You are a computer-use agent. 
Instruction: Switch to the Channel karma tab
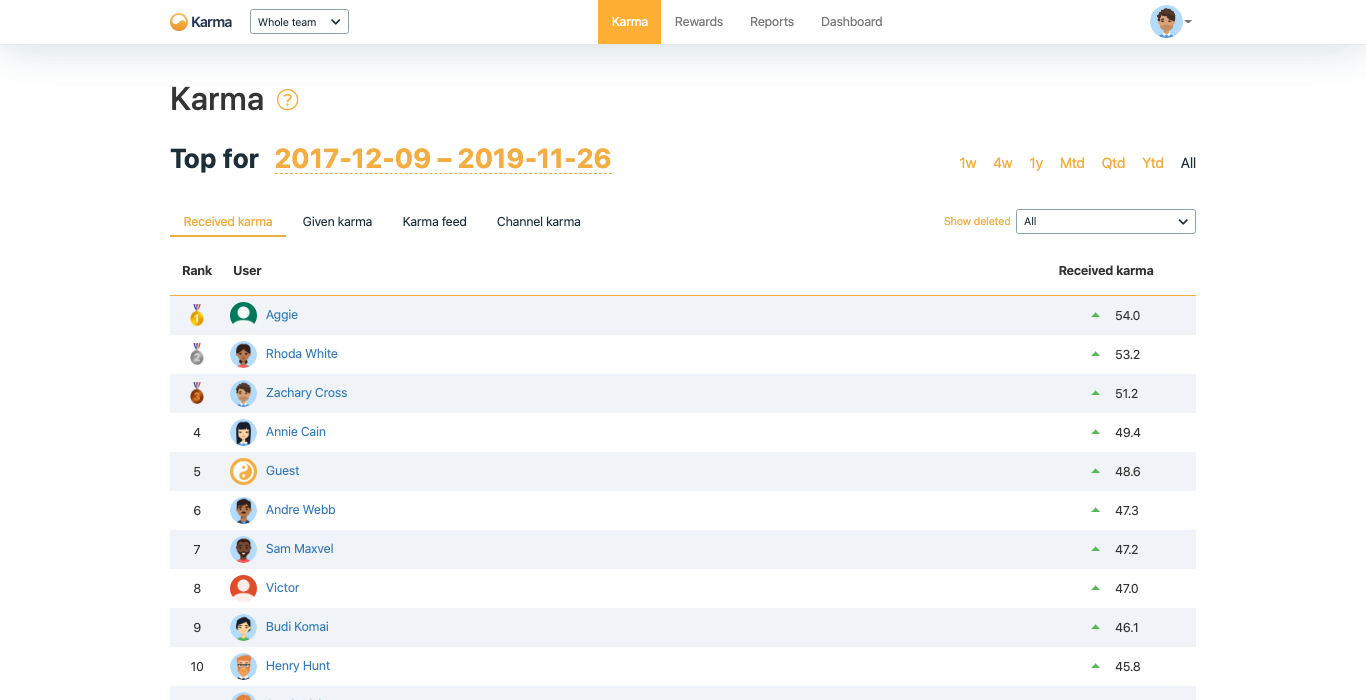click(539, 222)
